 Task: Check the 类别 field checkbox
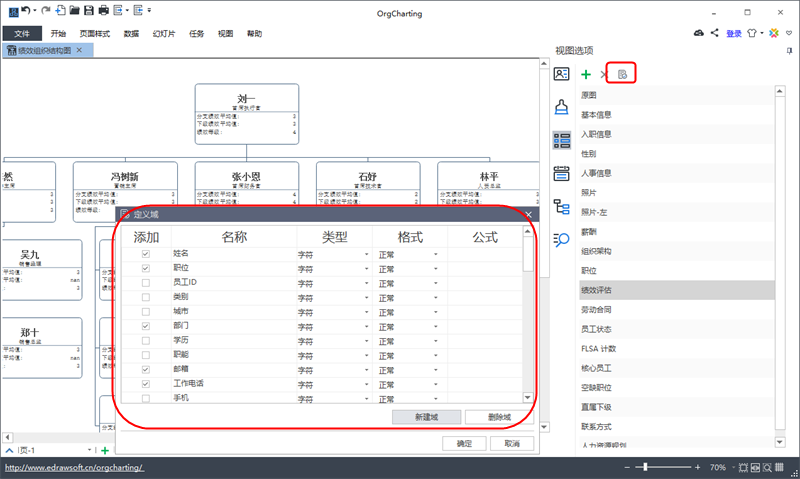145,297
